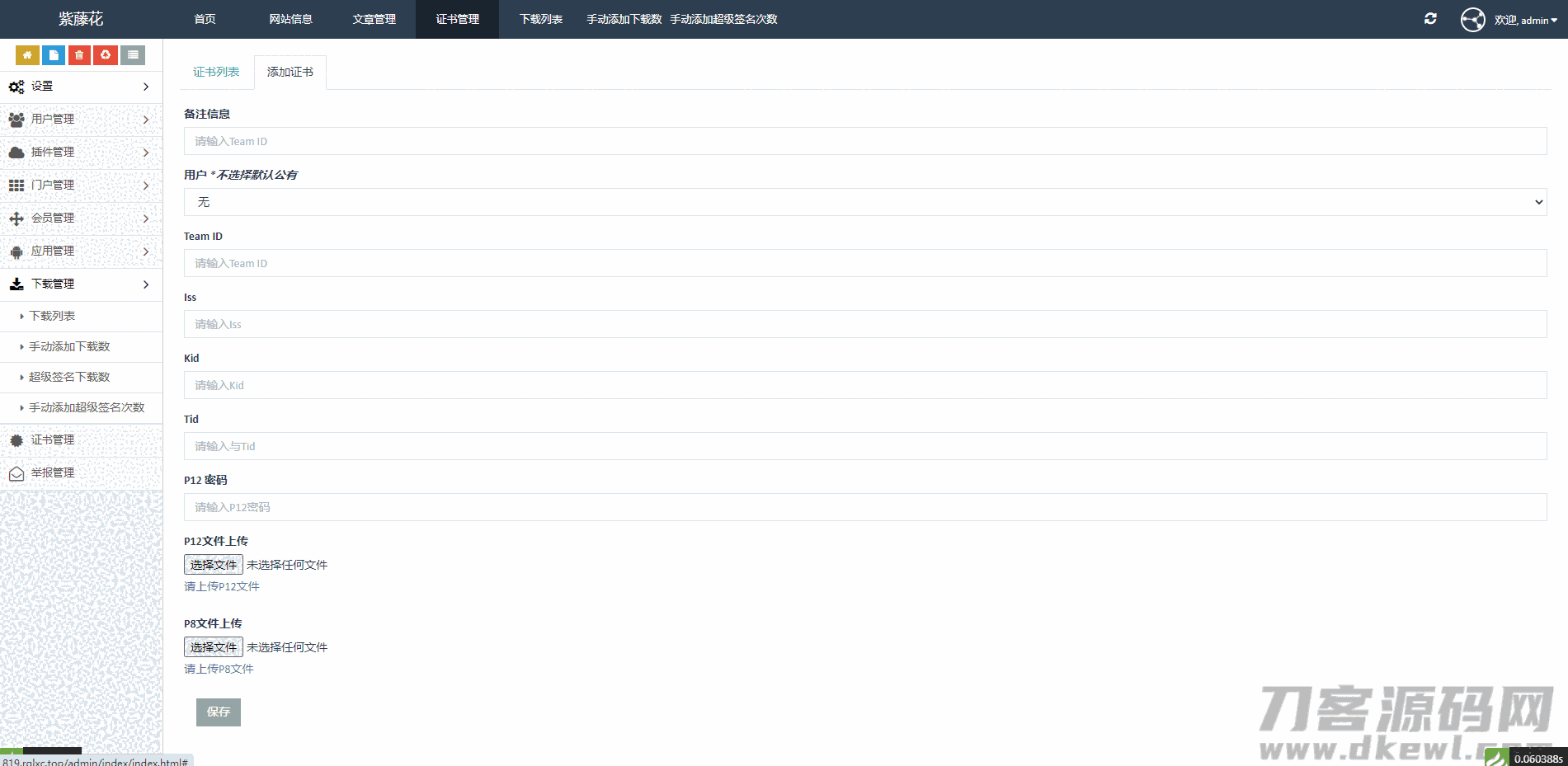Viewport: 1568px width, 766px height.
Task: Open the 用户 select dropdown showing 无
Action: point(865,202)
